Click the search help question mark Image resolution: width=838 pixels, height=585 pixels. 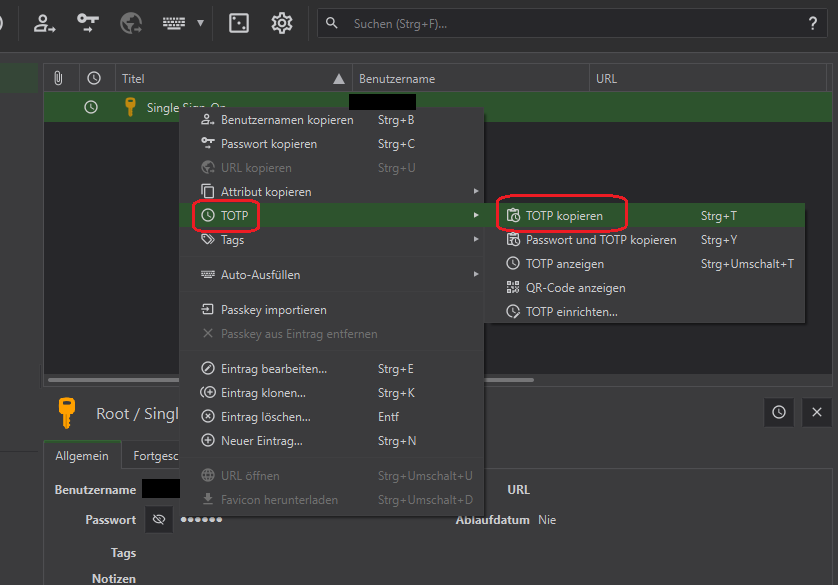pos(812,23)
